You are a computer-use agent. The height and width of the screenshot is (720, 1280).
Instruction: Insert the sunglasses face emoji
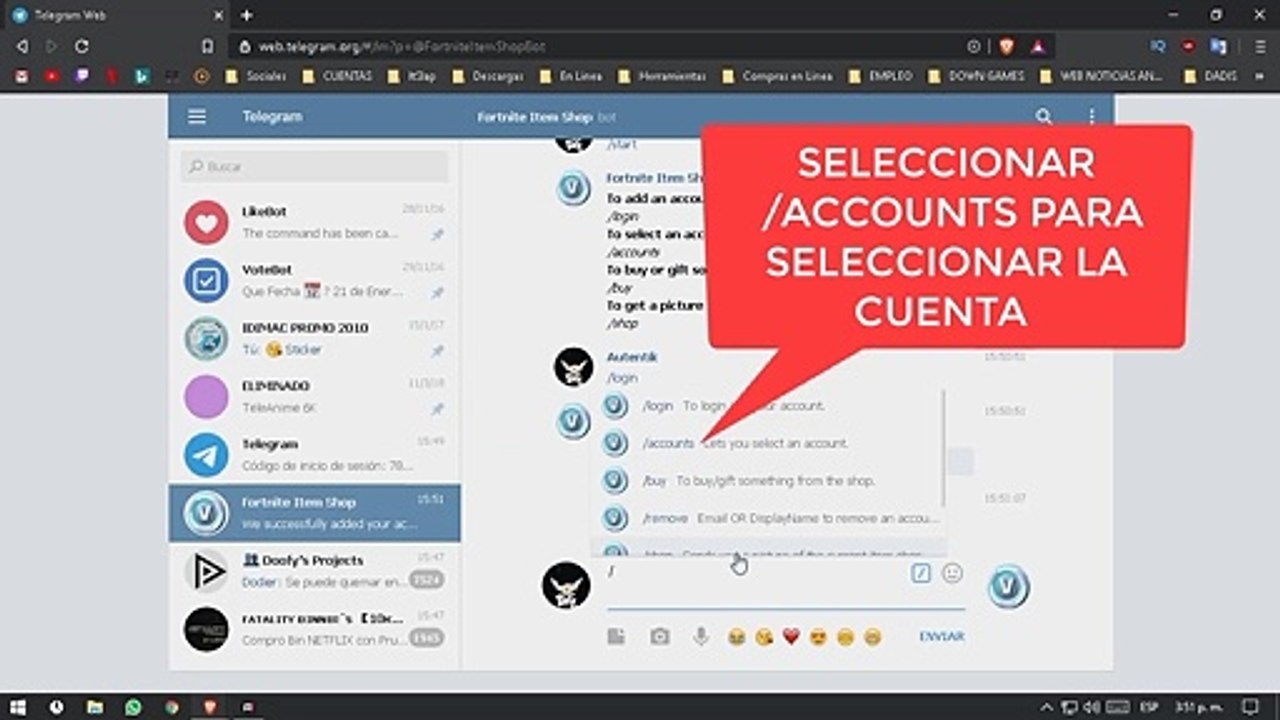coord(818,636)
